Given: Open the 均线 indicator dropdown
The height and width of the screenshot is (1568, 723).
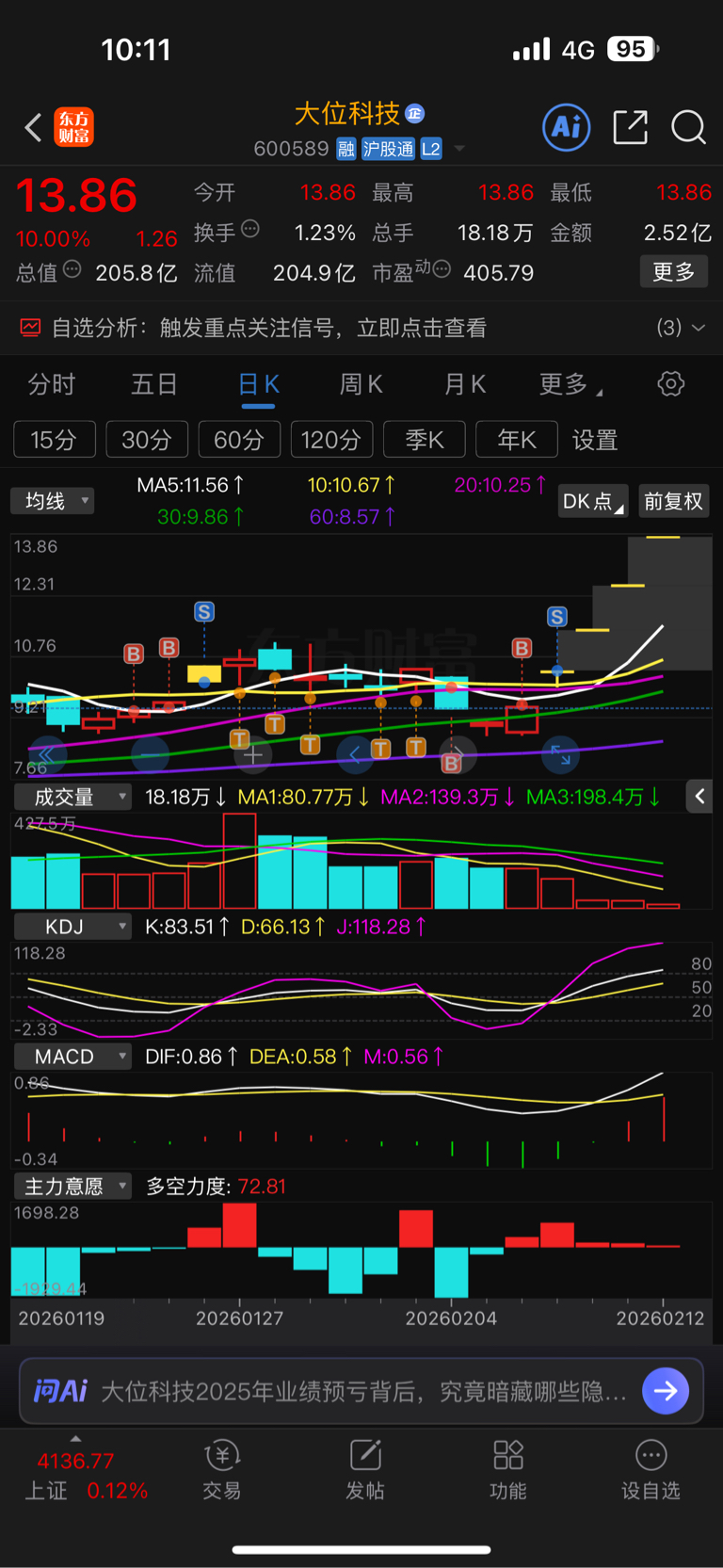Looking at the screenshot, I should pos(53,501).
